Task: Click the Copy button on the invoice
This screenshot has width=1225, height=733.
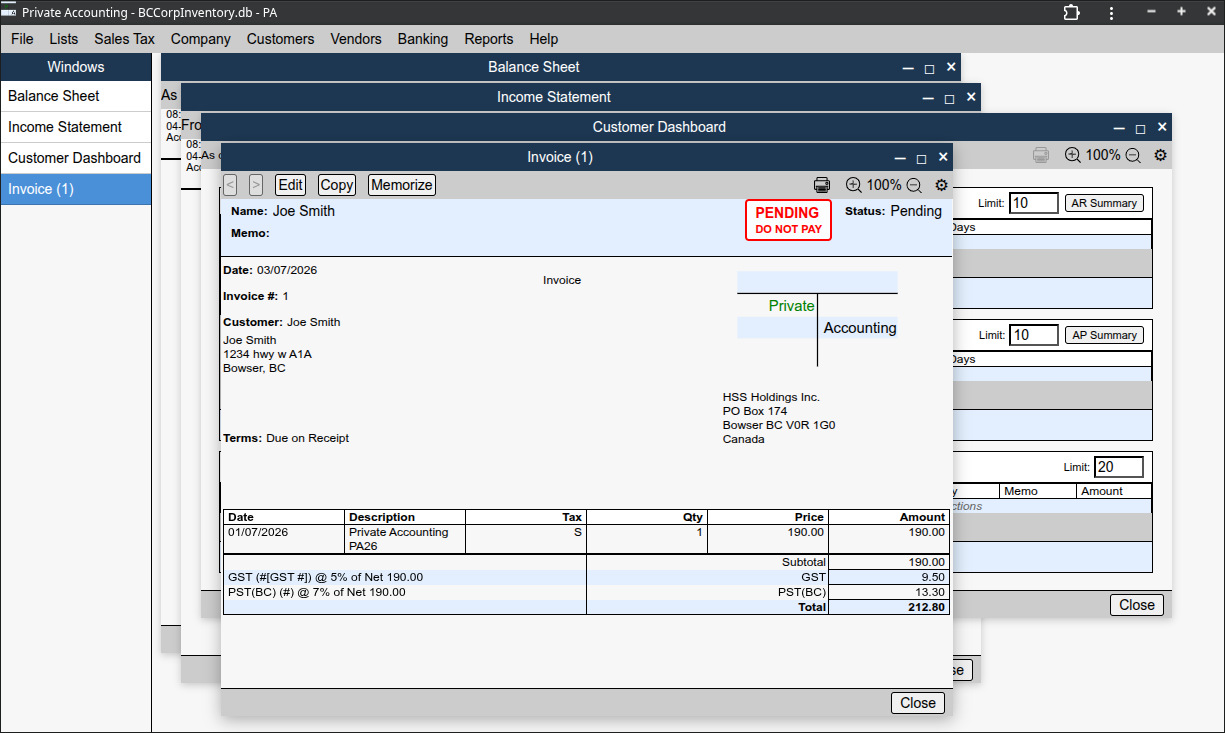Action: click(337, 185)
